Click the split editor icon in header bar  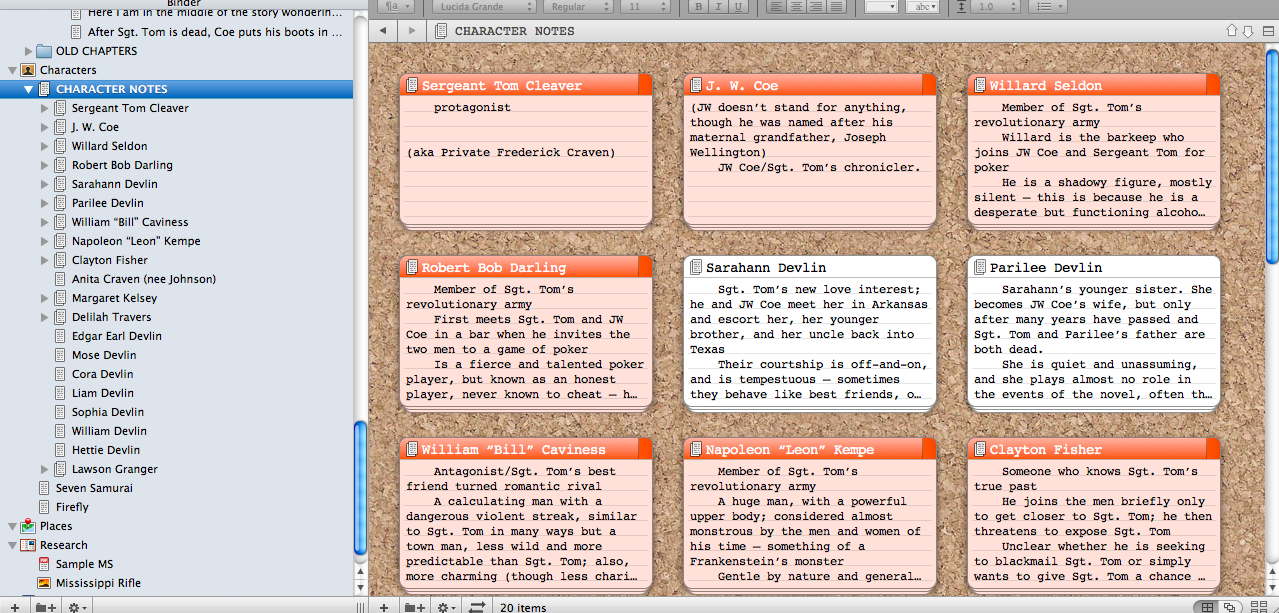pyautogui.click(x=1267, y=31)
